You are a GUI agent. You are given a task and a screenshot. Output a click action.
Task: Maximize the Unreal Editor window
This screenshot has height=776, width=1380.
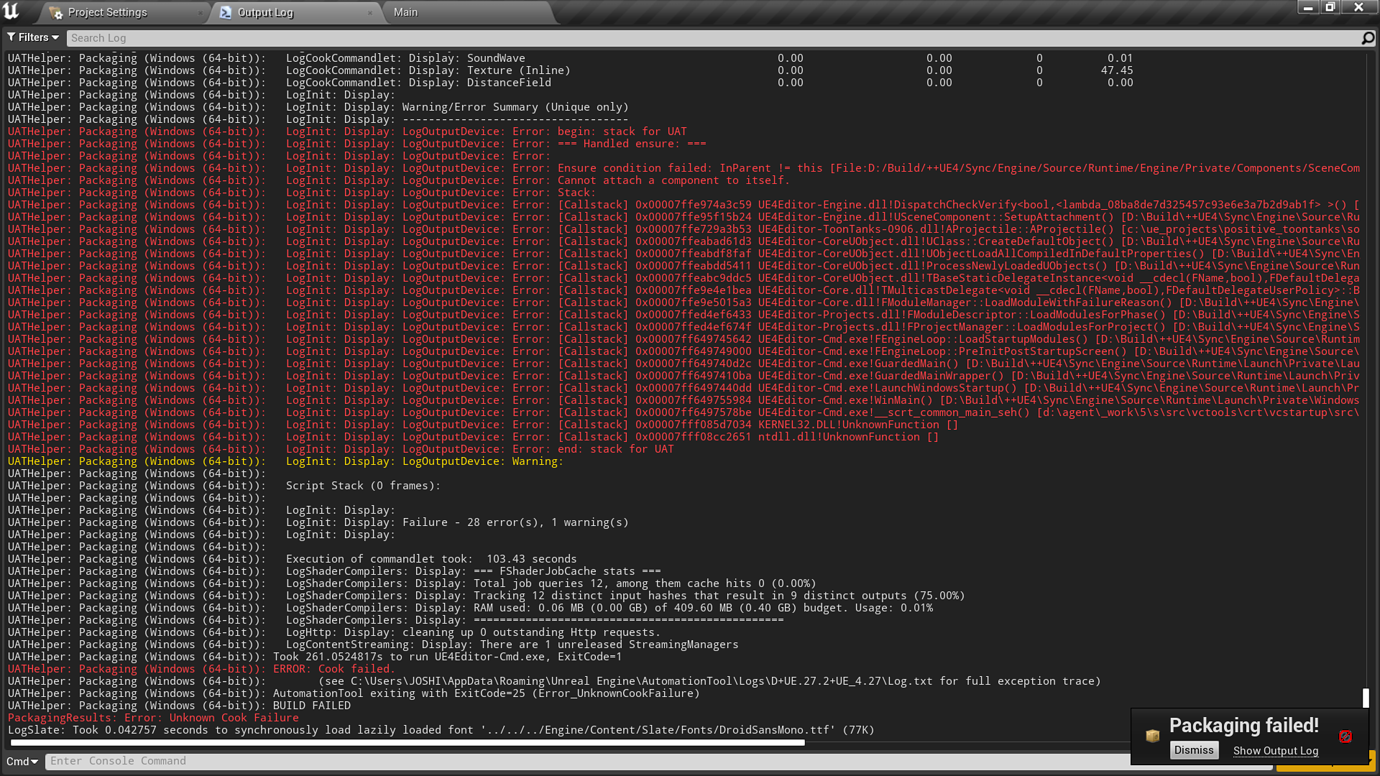pos(1331,8)
